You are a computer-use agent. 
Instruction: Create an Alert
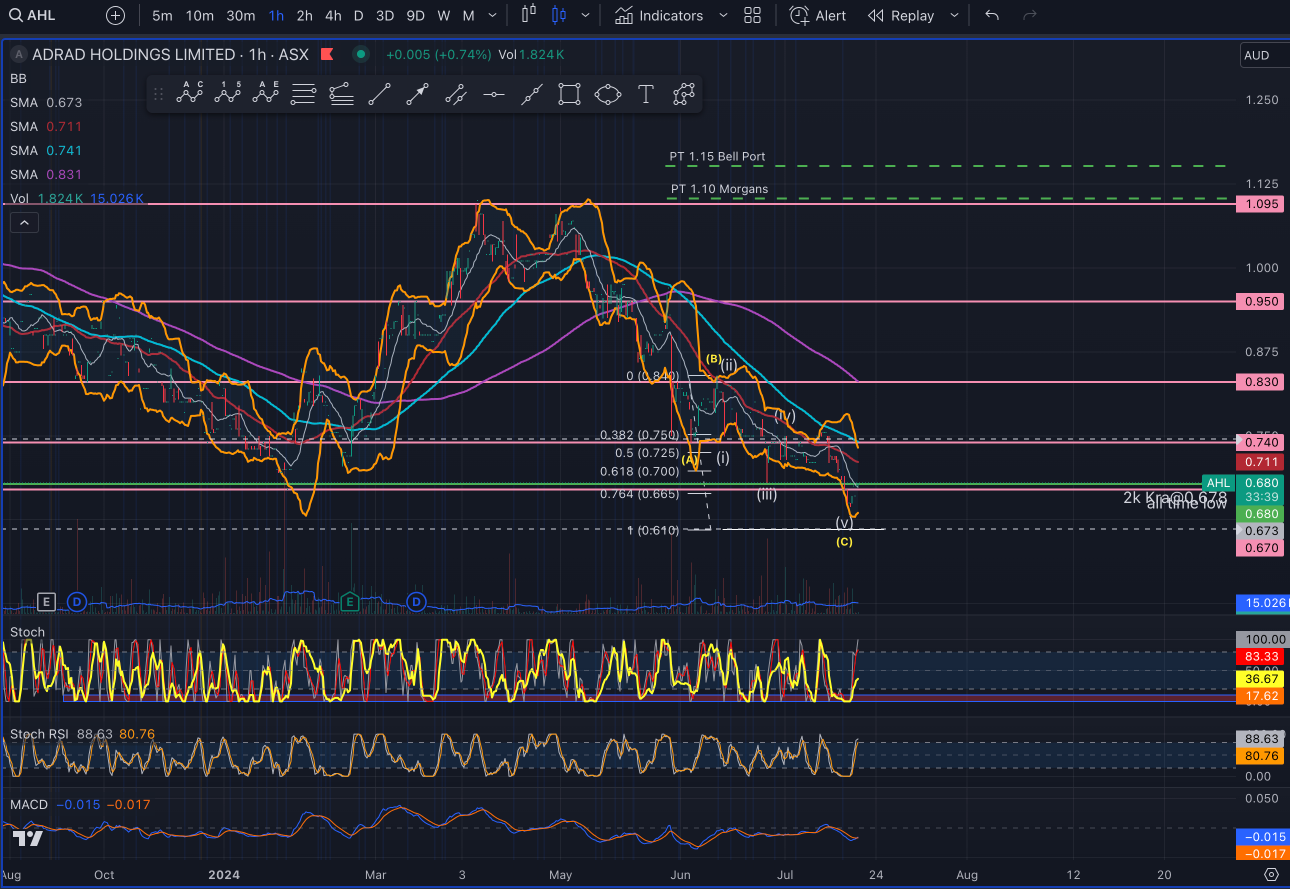point(818,15)
